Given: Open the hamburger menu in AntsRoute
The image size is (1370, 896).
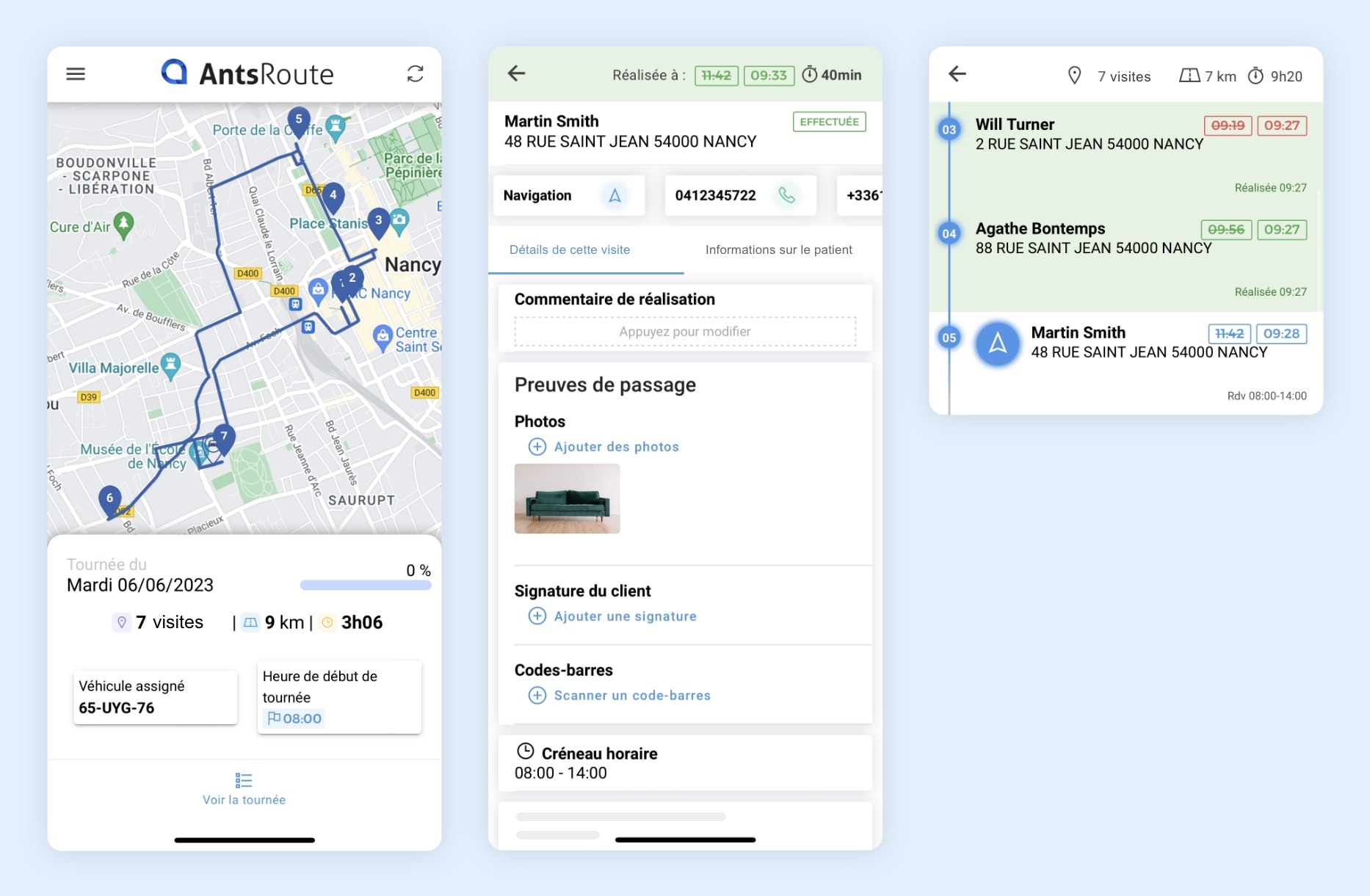Looking at the screenshot, I should (x=76, y=74).
